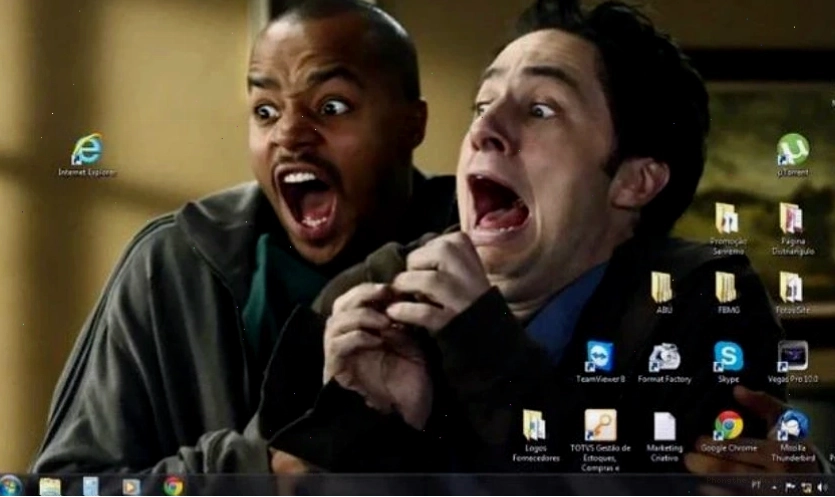The image size is (835, 497).
Task: Select the TOTVS Gestão de Estoques shortcut
Action: tap(600, 441)
